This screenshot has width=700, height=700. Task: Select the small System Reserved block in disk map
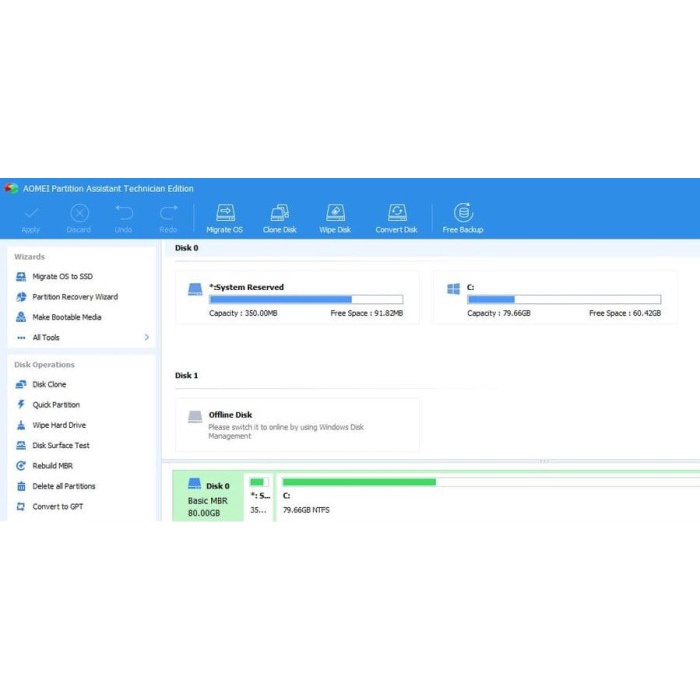tap(260, 496)
